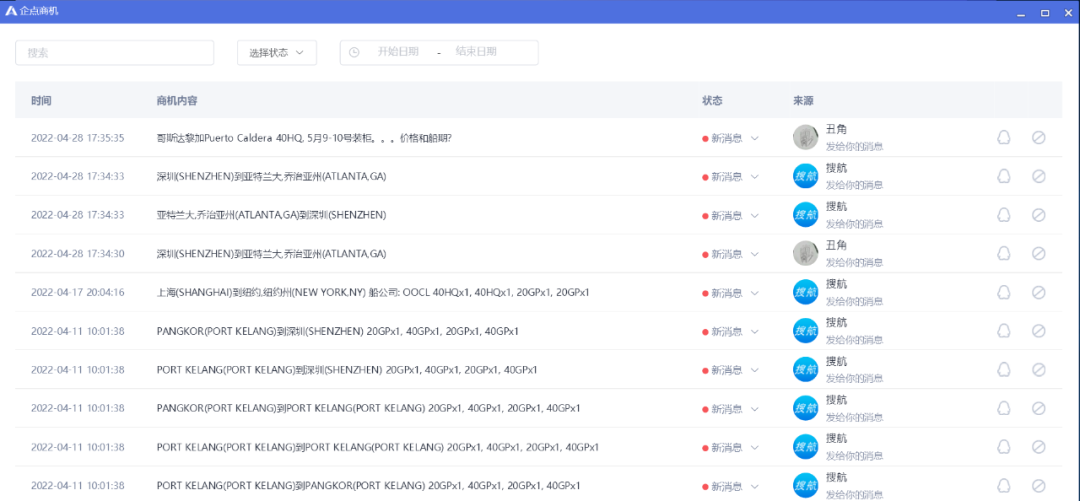Image resolution: width=1080 pixels, height=501 pixels.
Task: Open the 选择状态 status filter dropdown
Action: coord(277,53)
